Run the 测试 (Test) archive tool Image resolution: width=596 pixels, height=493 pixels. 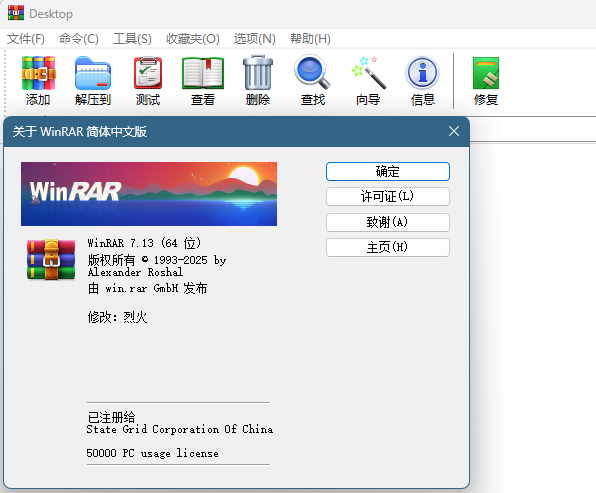click(x=148, y=73)
